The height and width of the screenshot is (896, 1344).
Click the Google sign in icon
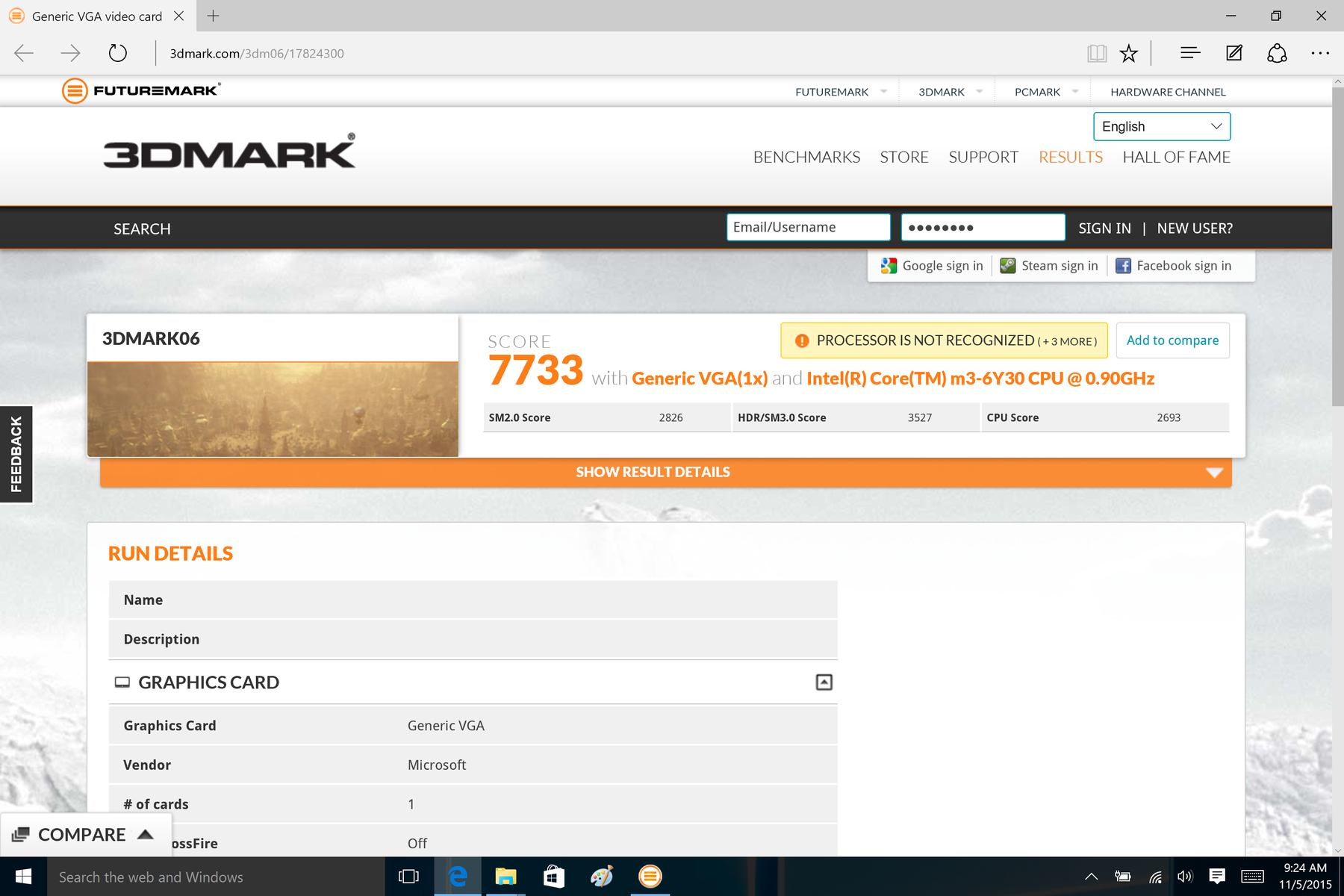pos(889,266)
